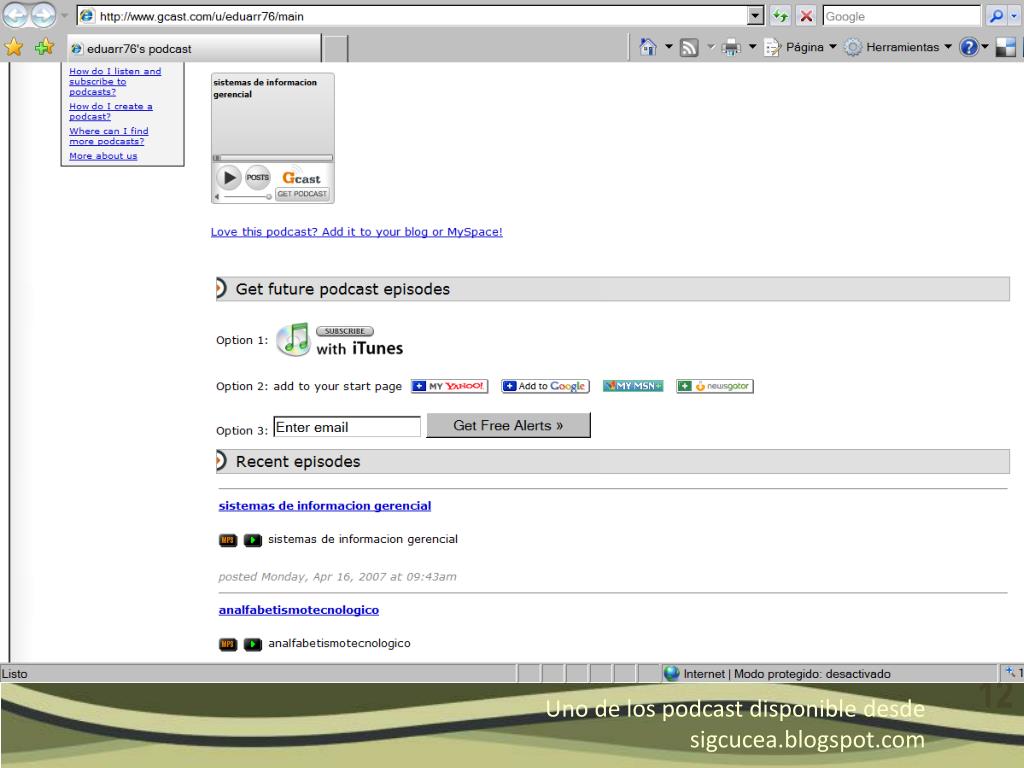Click the zoom level icon in status bar

[x=1010, y=672]
